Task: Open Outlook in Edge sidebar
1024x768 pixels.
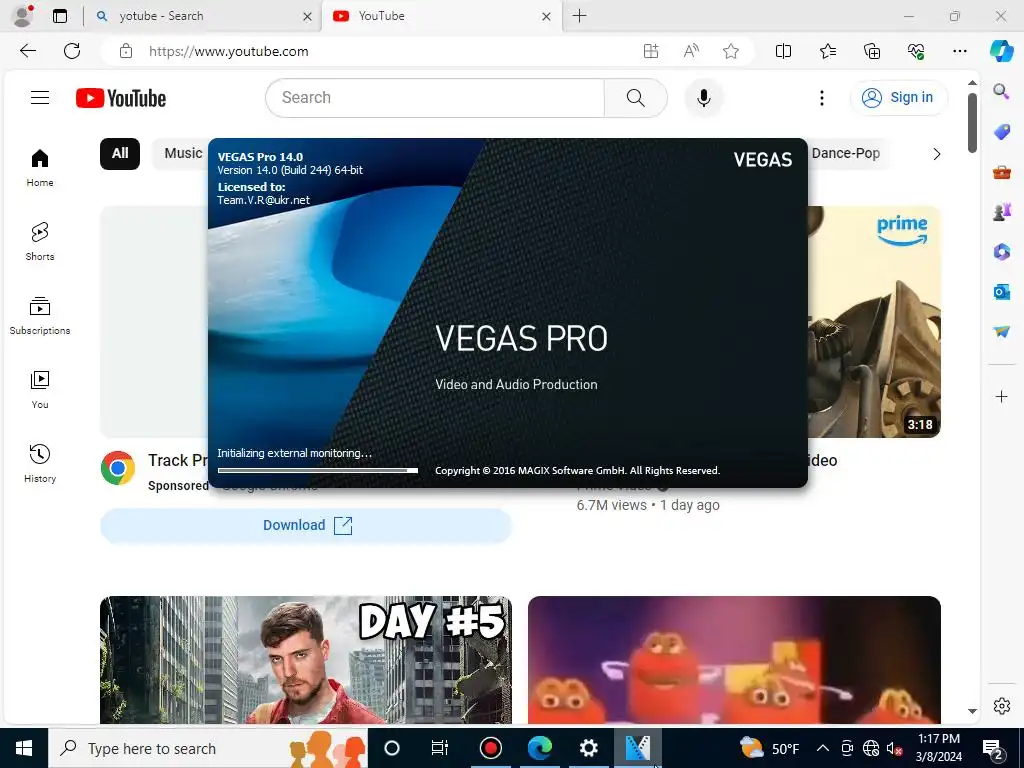Action: pyautogui.click(x=1001, y=291)
